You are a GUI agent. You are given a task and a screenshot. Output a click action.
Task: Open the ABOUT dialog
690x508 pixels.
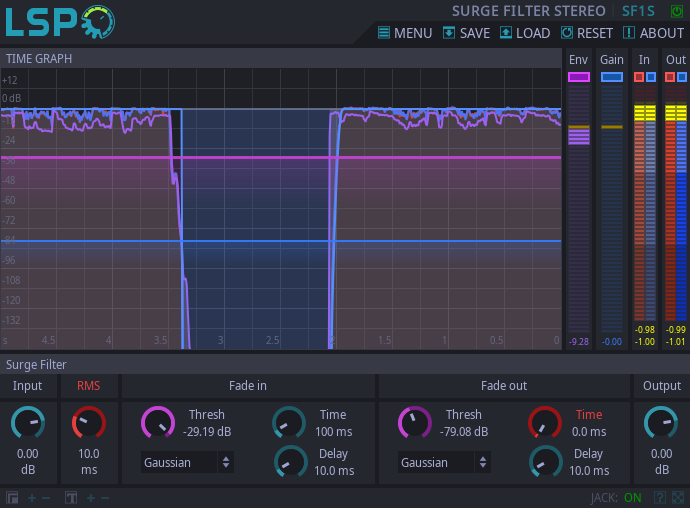coord(653,33)
